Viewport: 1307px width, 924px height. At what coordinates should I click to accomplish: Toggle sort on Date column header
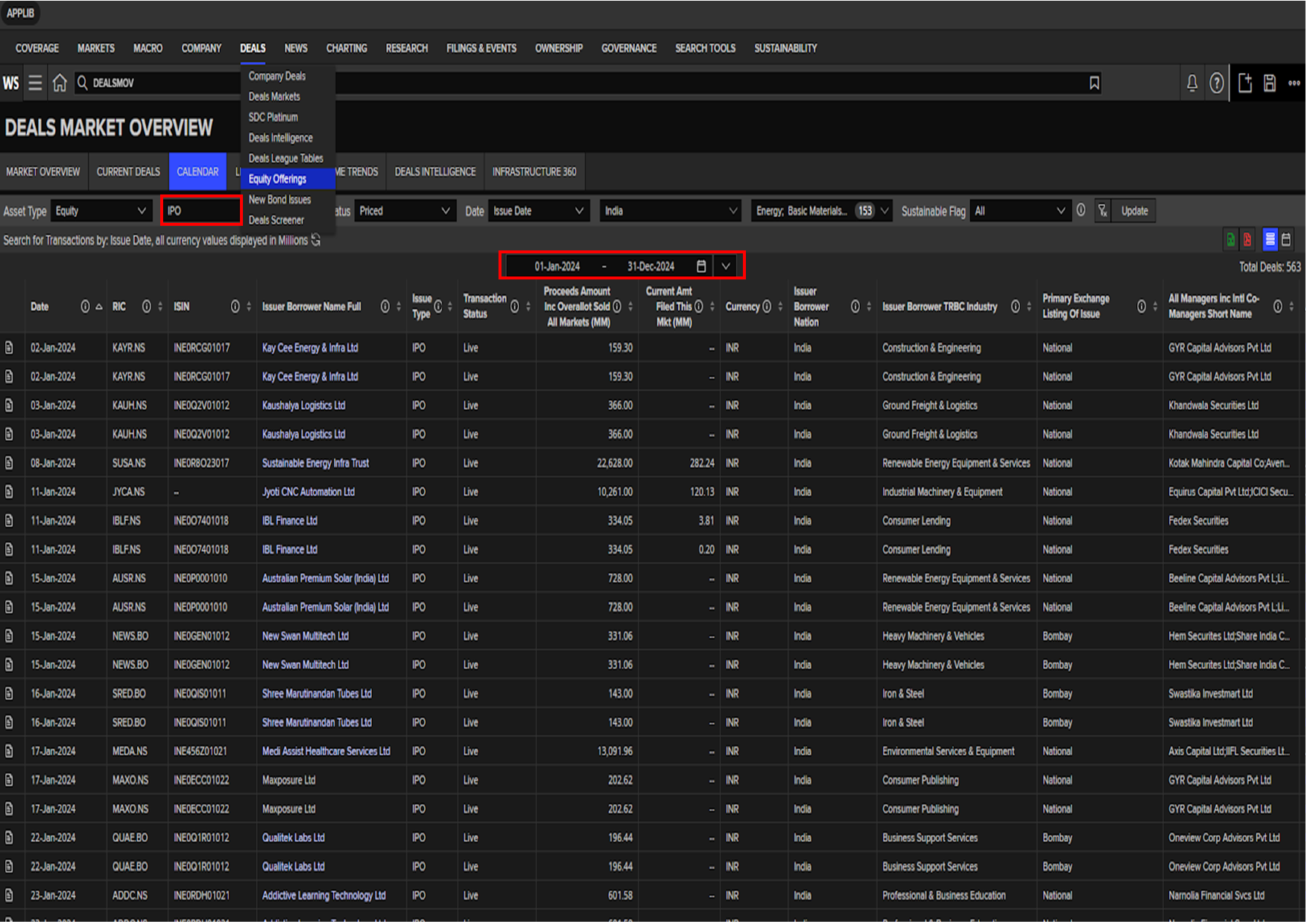[99, 307]
